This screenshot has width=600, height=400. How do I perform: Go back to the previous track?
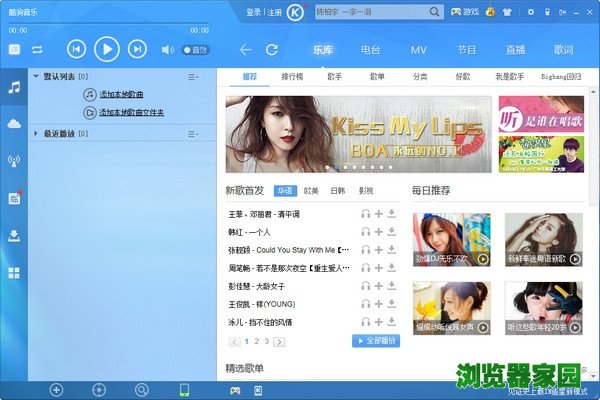click(x=77, y=49)
